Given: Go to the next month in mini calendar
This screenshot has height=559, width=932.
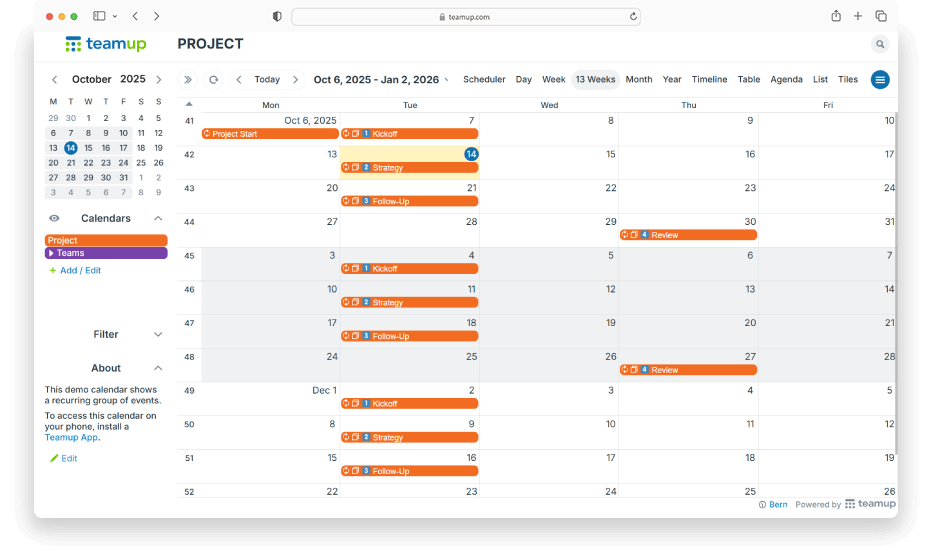Looking at the screenshot, I should 159,80.
